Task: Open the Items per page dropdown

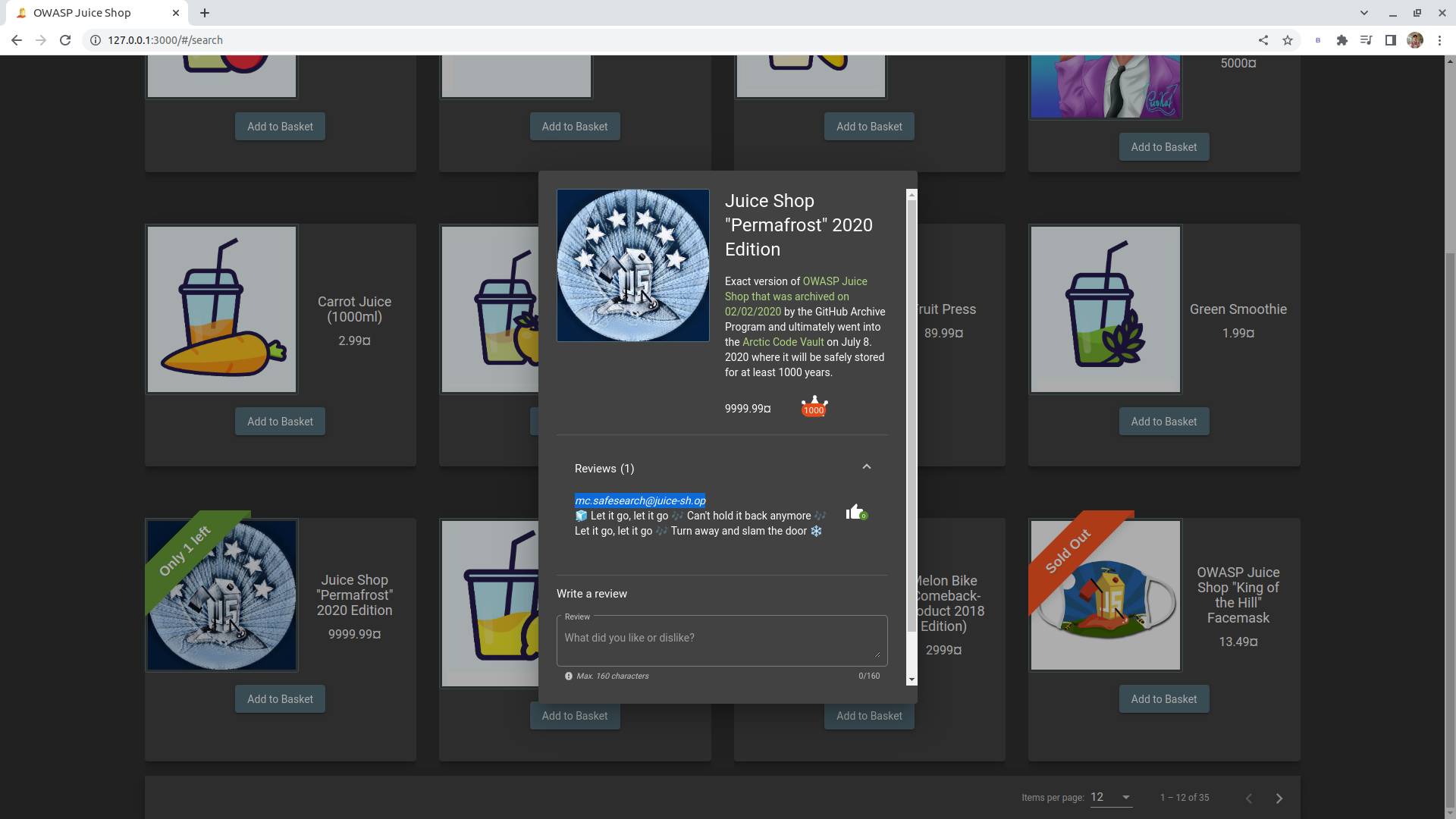Action: [x=1109, y=797]
